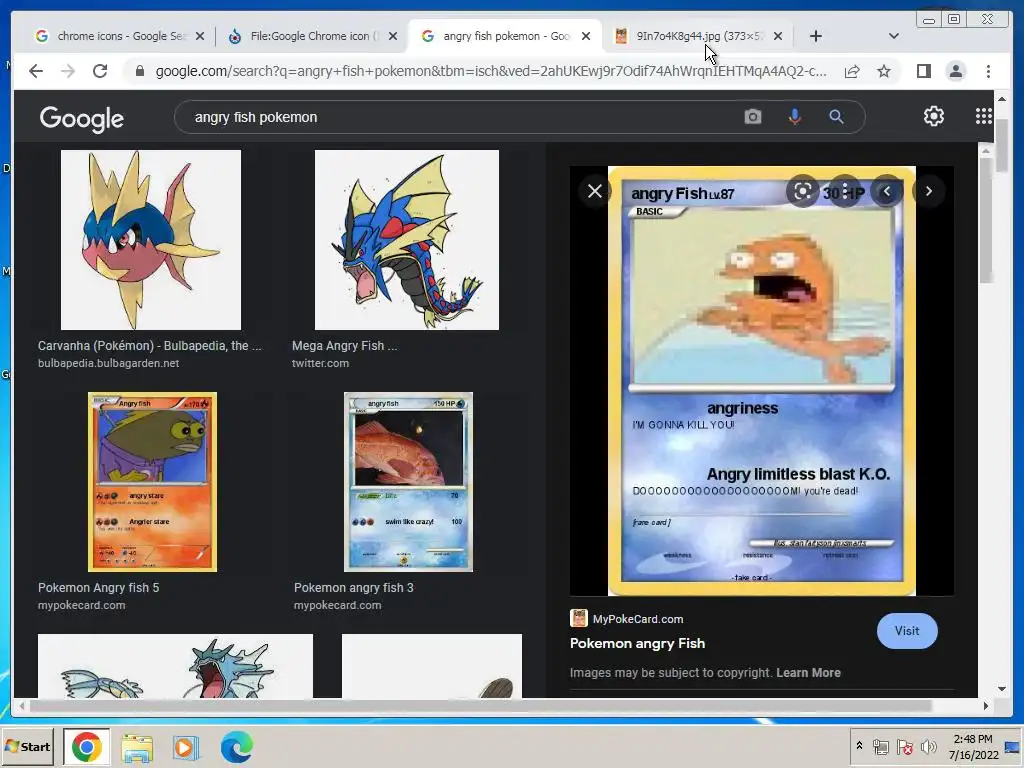Reload the current page

pos(100,71)
